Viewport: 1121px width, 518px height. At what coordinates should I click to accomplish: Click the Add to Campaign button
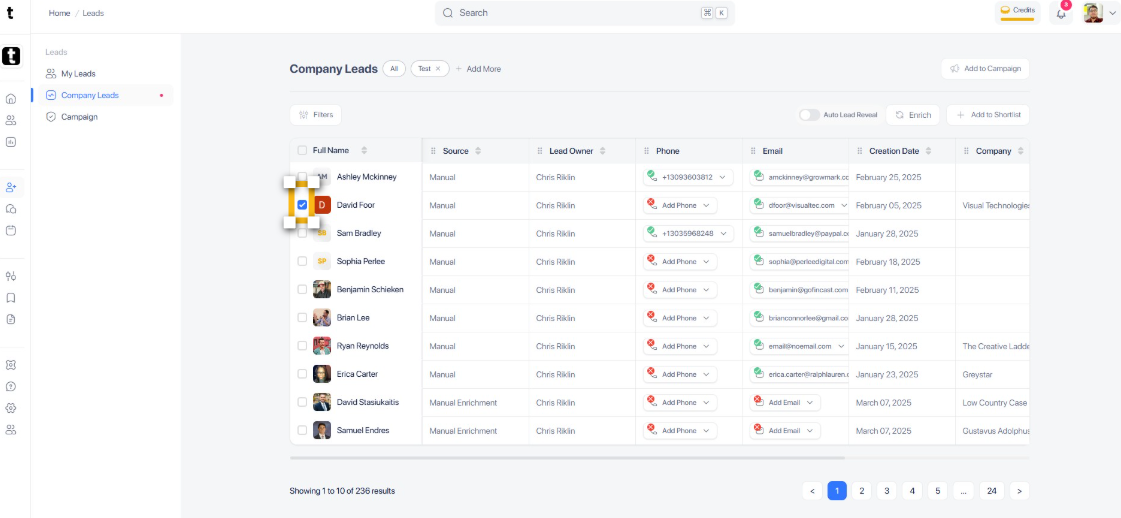click(x=985, y=69)
